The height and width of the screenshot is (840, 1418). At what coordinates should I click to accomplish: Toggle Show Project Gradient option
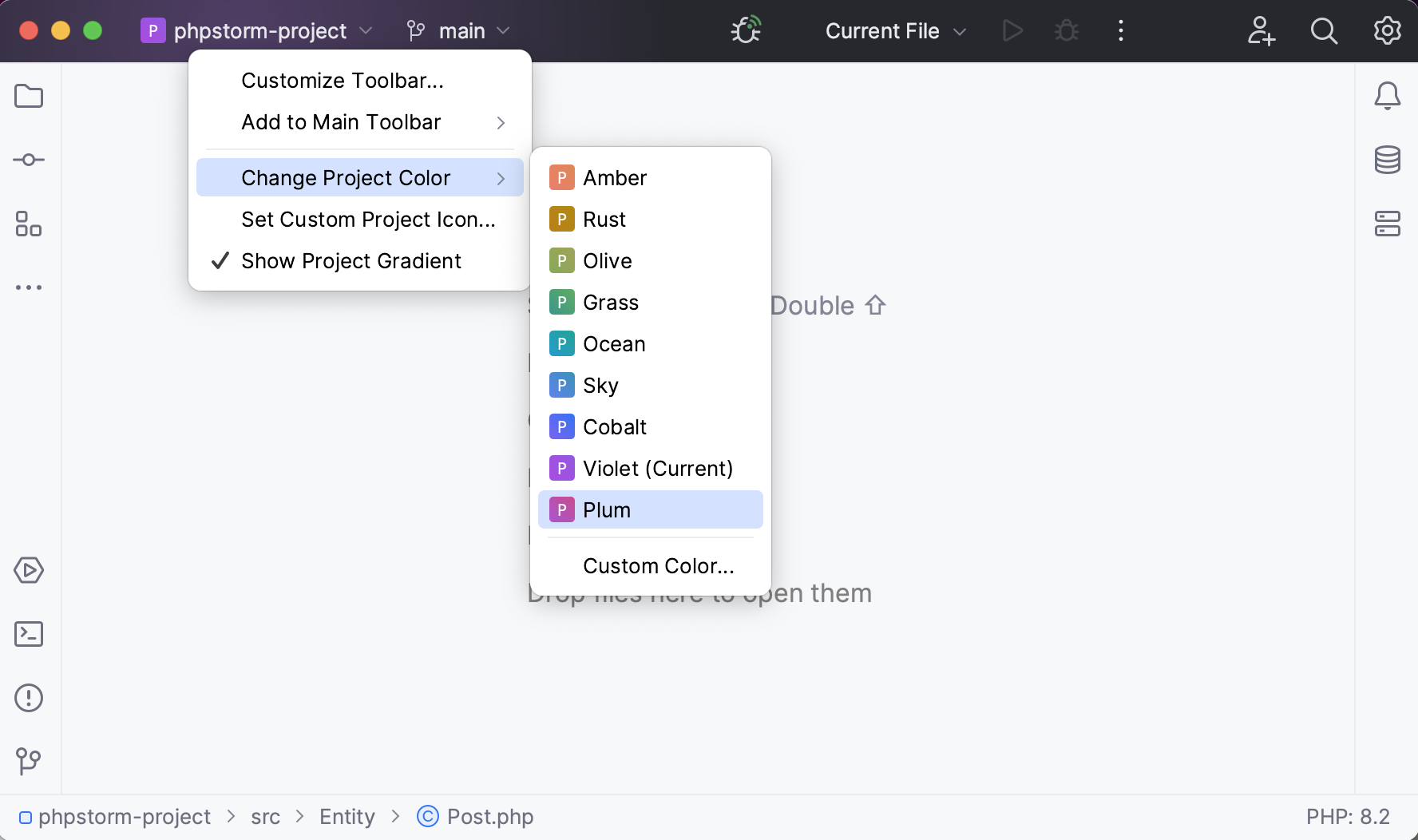351,260
